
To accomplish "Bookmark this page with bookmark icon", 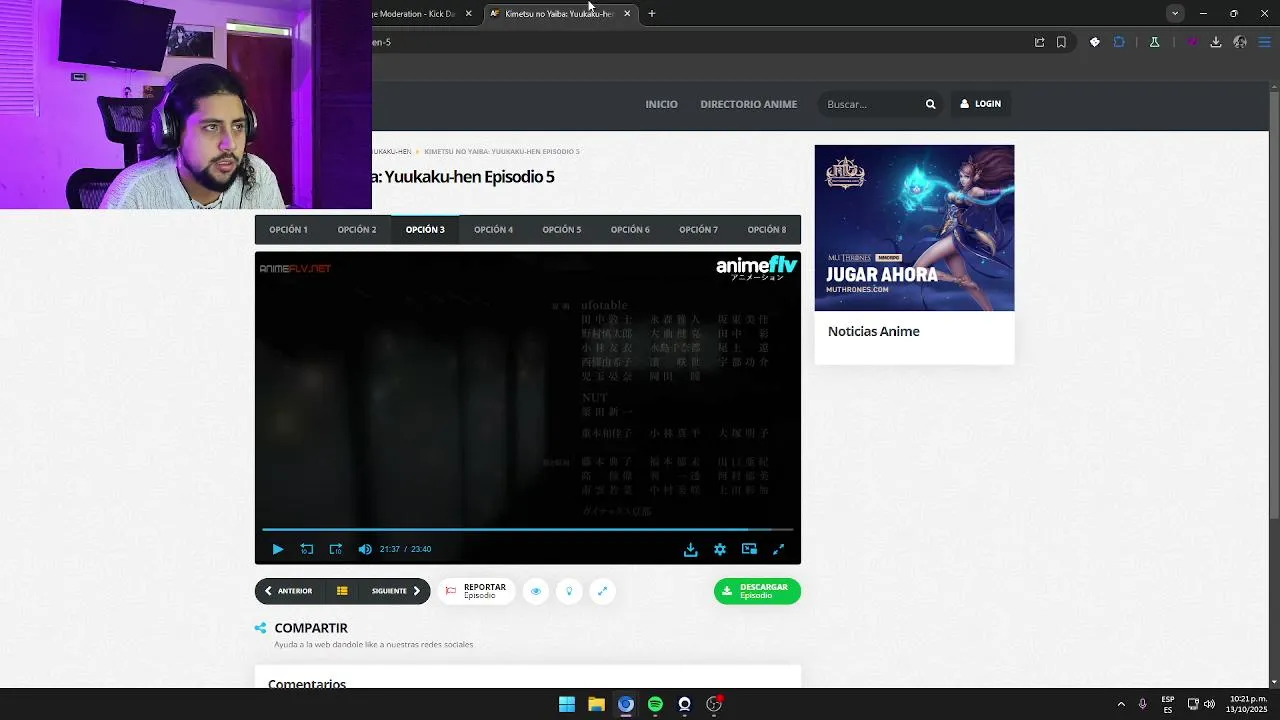I will pos(1061,42).
